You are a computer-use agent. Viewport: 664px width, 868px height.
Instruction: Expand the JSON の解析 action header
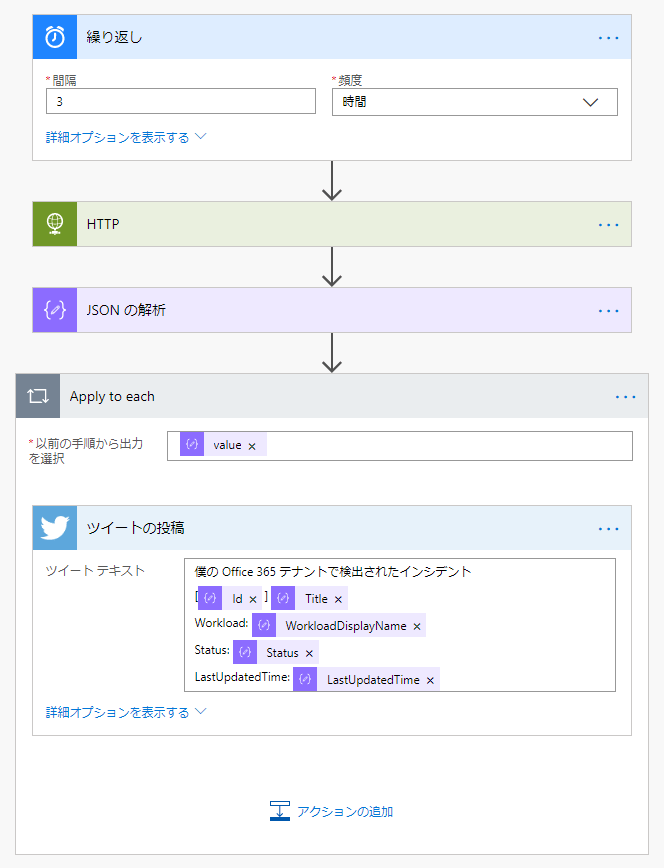pos(332,310)
